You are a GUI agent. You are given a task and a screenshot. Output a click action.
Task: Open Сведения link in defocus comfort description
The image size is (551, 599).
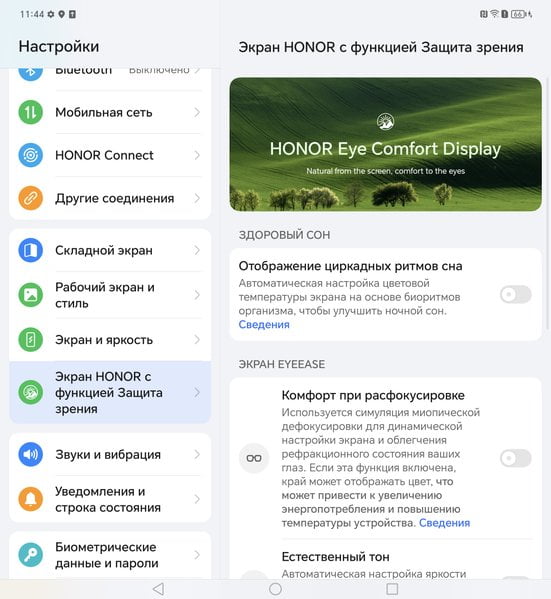pyautogui.click(x=444, y=523)
